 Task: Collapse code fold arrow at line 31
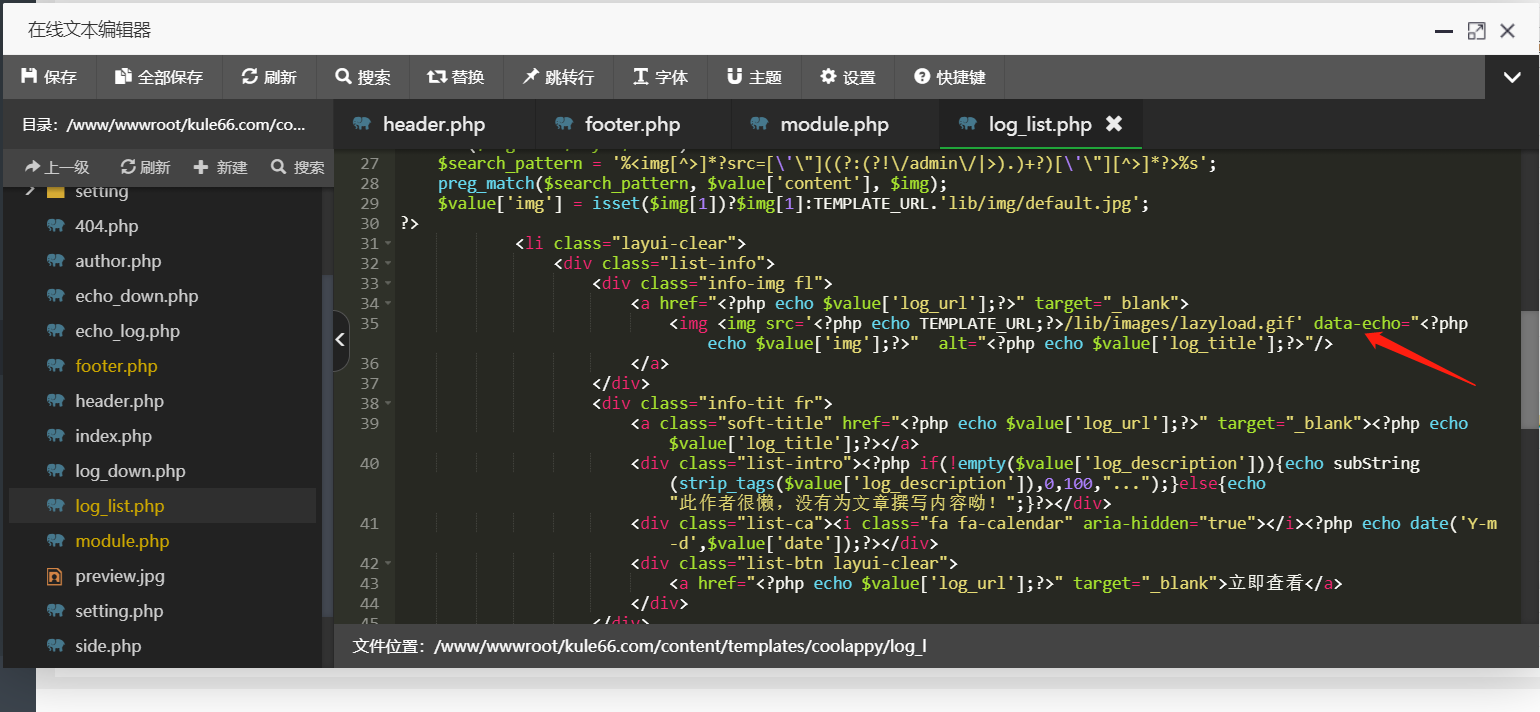pyautogui.click(x=388, y=244)
